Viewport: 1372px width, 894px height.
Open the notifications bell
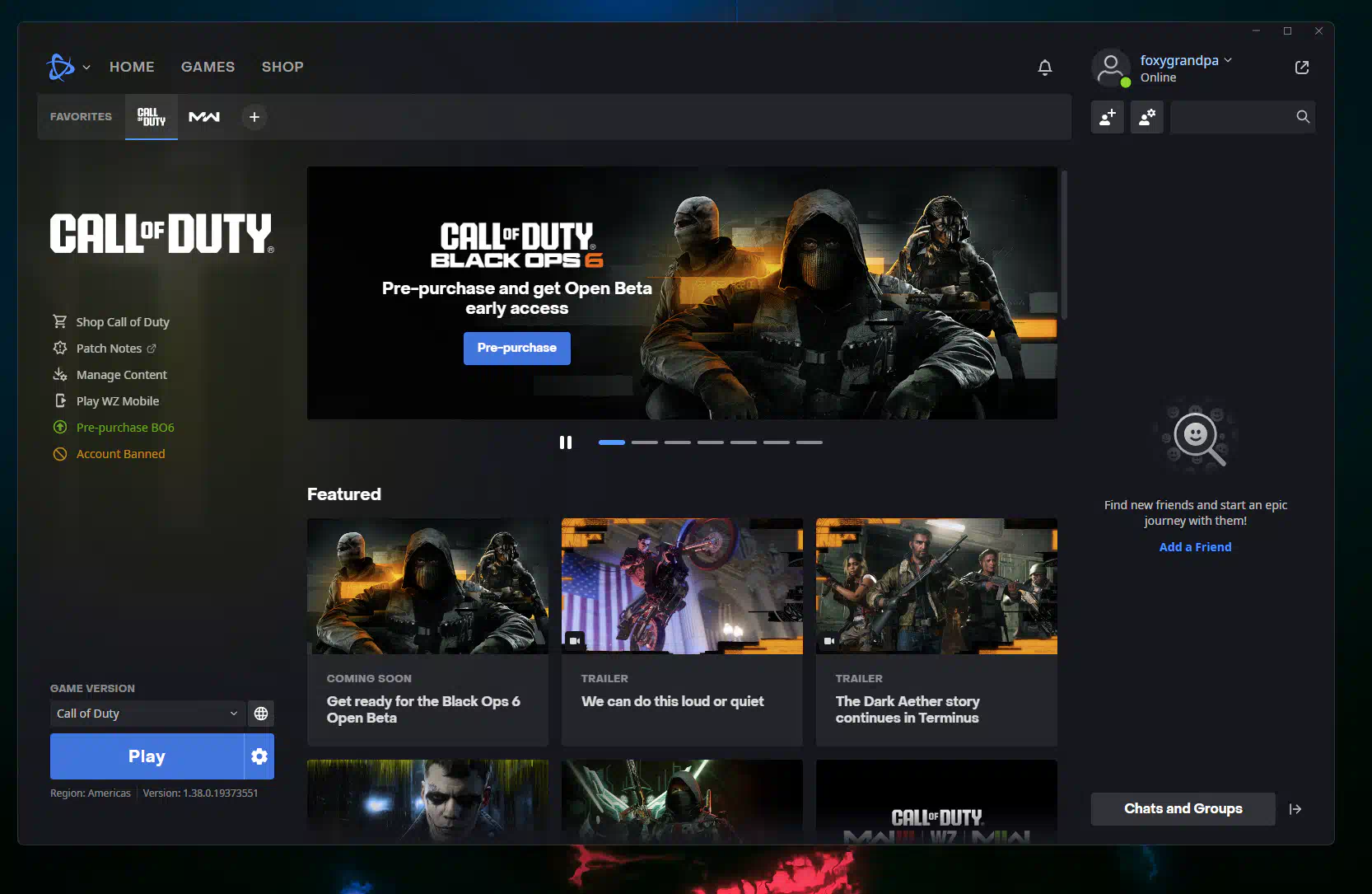click(x=1044, y=68)
